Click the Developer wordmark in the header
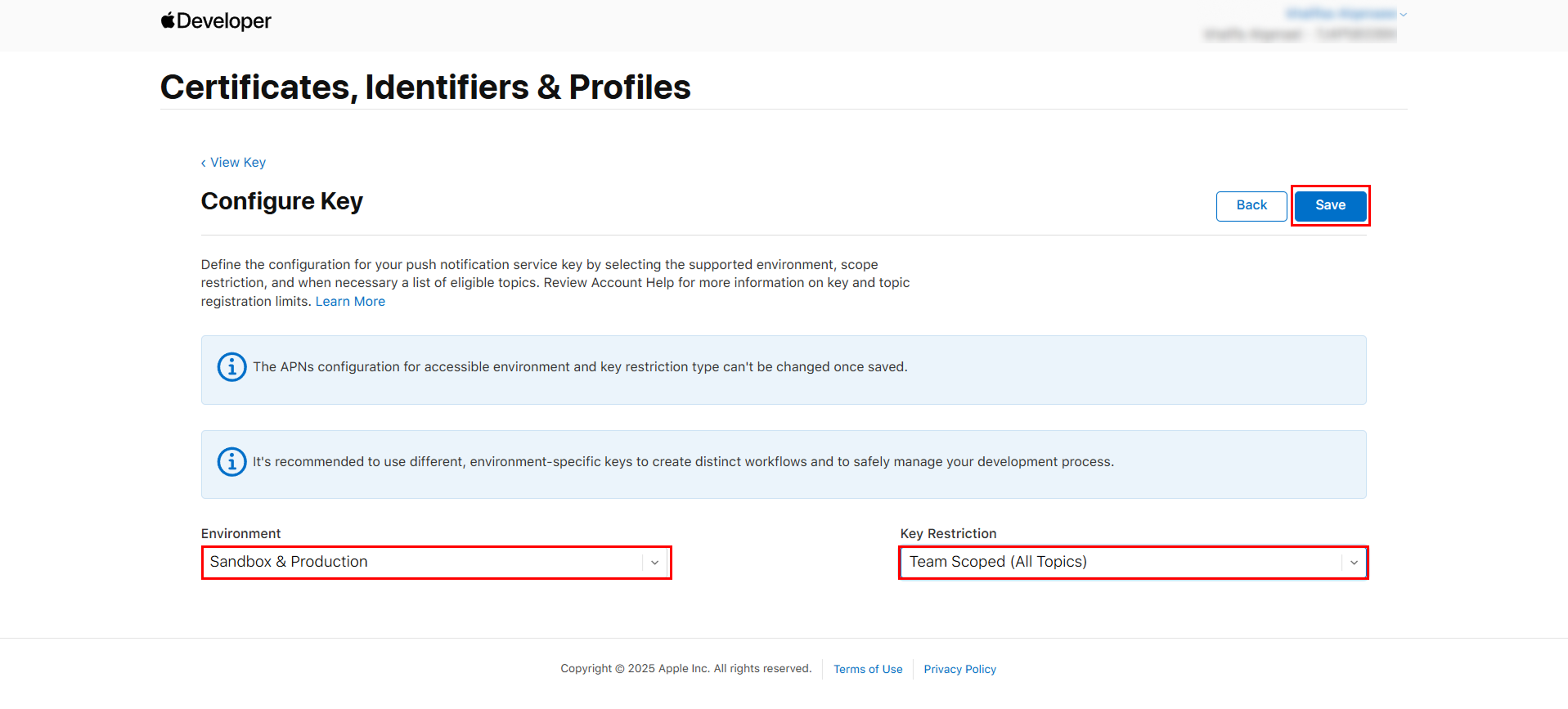1568x709 pixels. pyautogui.click(x=223, y=21)
